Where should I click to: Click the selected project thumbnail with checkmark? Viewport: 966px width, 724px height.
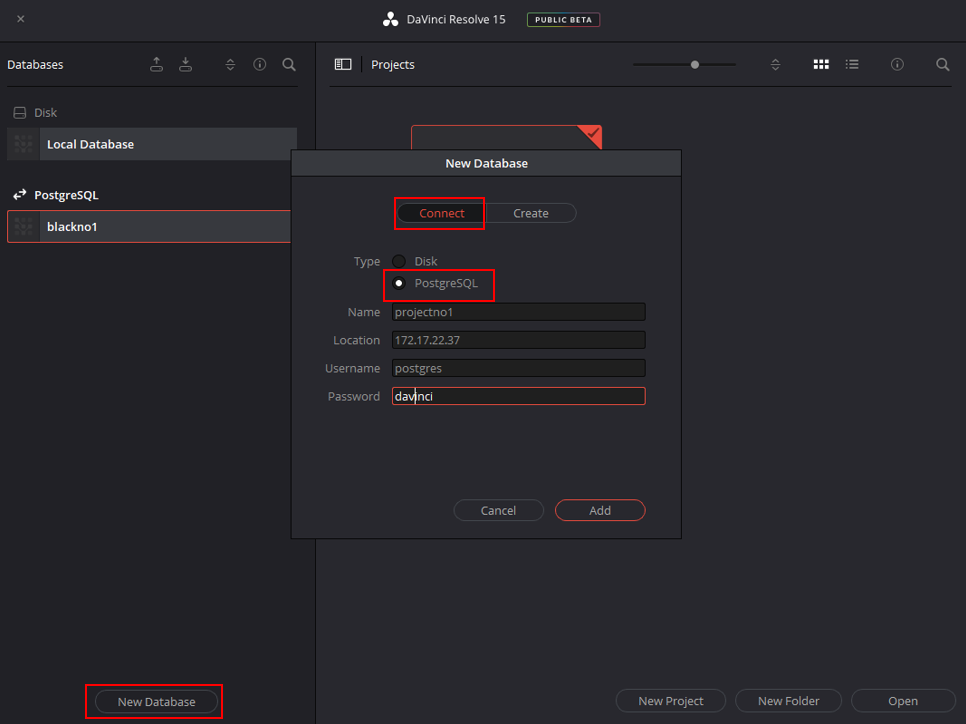[x=506, y=137]
